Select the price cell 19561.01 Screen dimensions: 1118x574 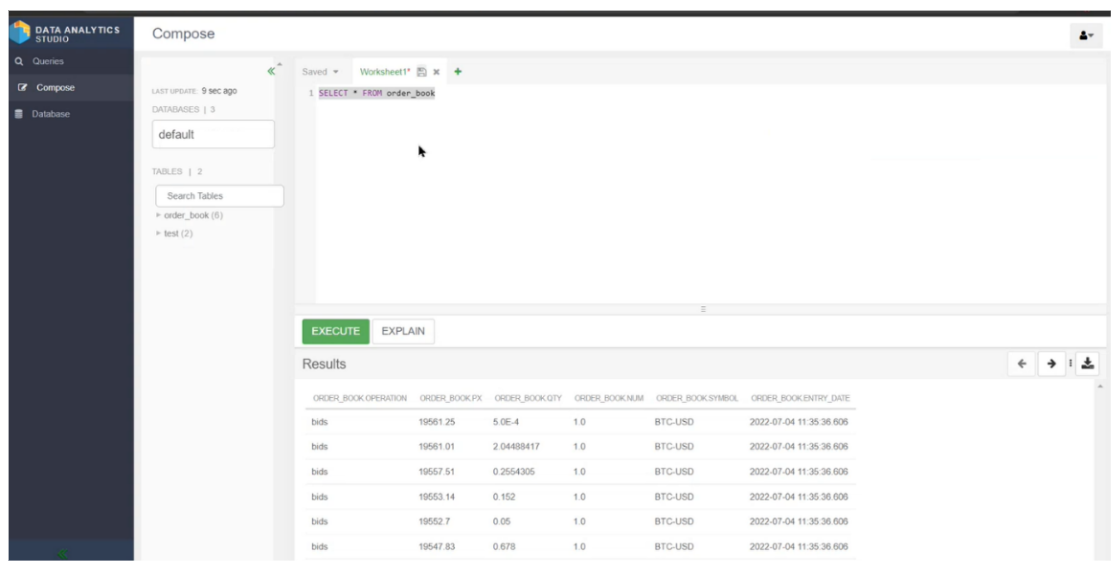[436, 447]
